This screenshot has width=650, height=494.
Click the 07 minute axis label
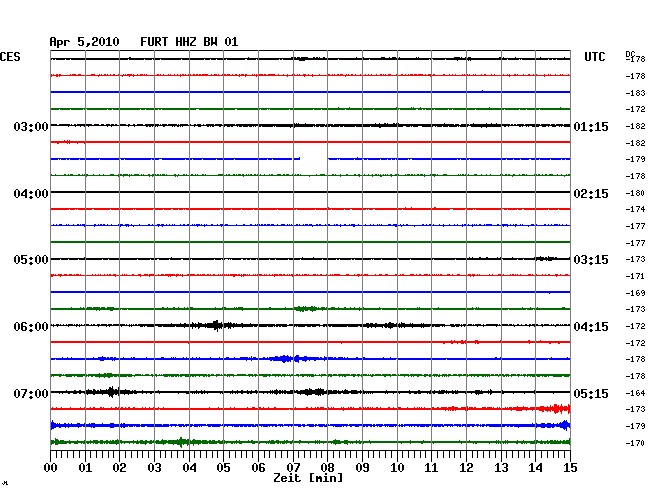(293, 468)
